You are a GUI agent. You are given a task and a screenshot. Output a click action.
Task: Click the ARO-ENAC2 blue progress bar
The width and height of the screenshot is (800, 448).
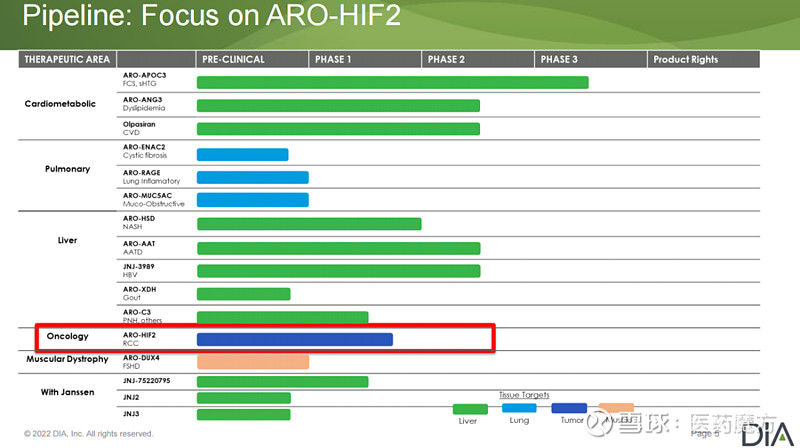(x=242, y=155)
